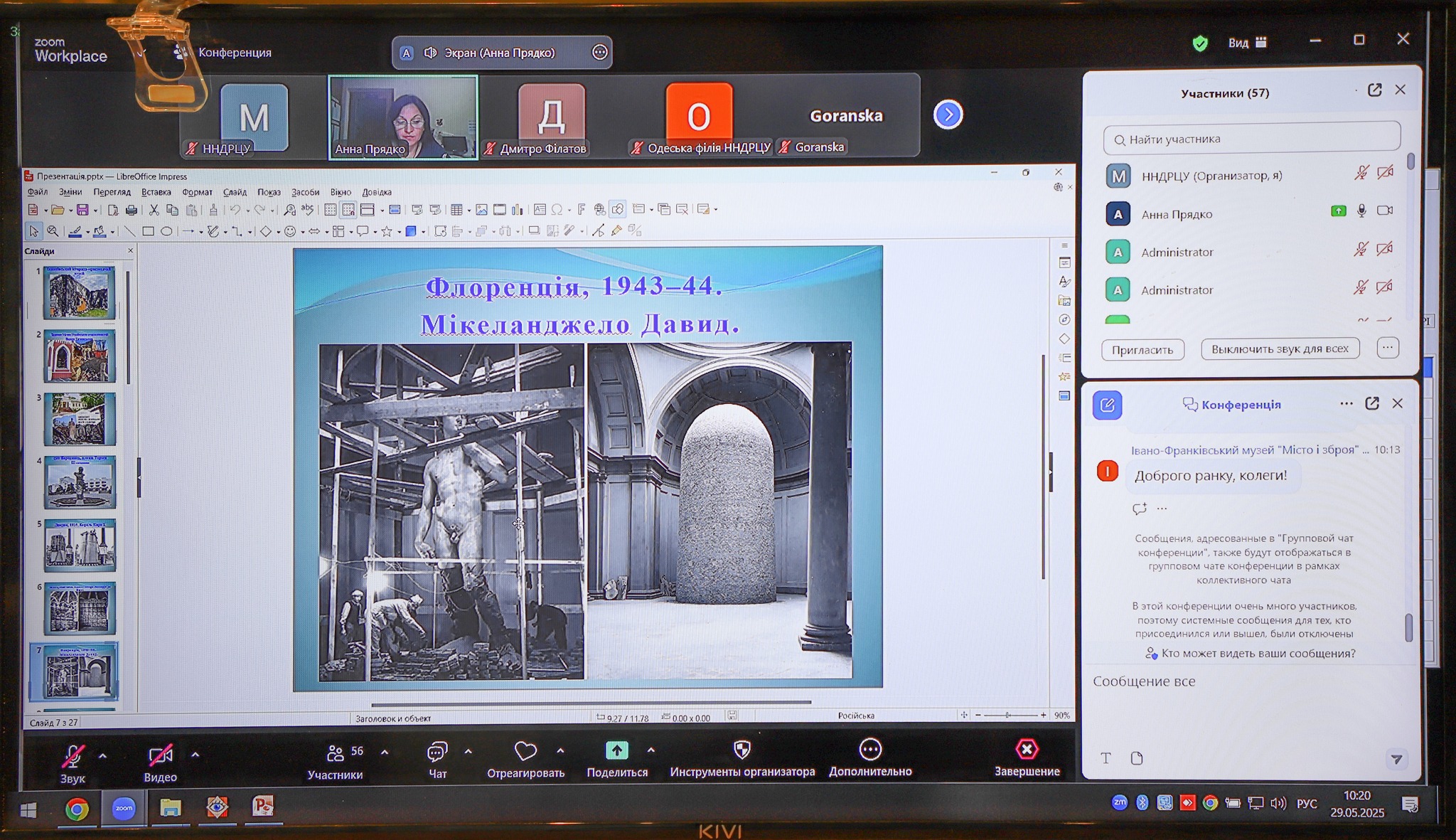This screenshot has width=1456, height=840.
Task: Toggle microphone for Анна Прядко in participants
Action: click(x=1361, y=211)
